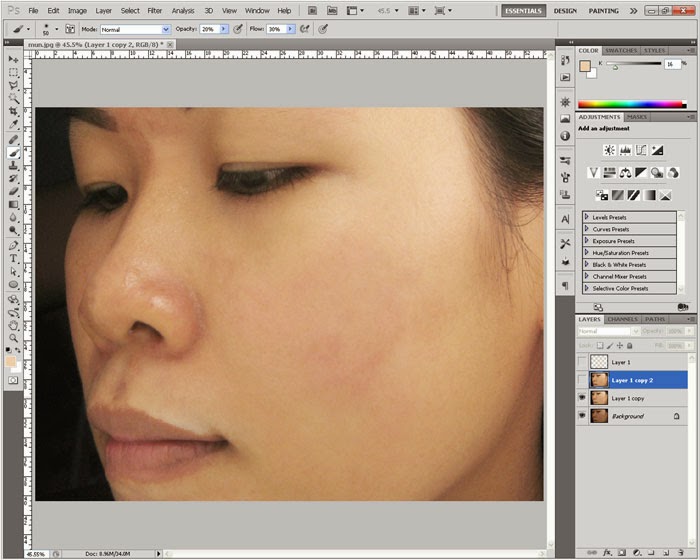Image resolution: width=700 pixels, height=560 pixels.
Task: Select the Healing Brush tool
Action: [x=13, y=139]
